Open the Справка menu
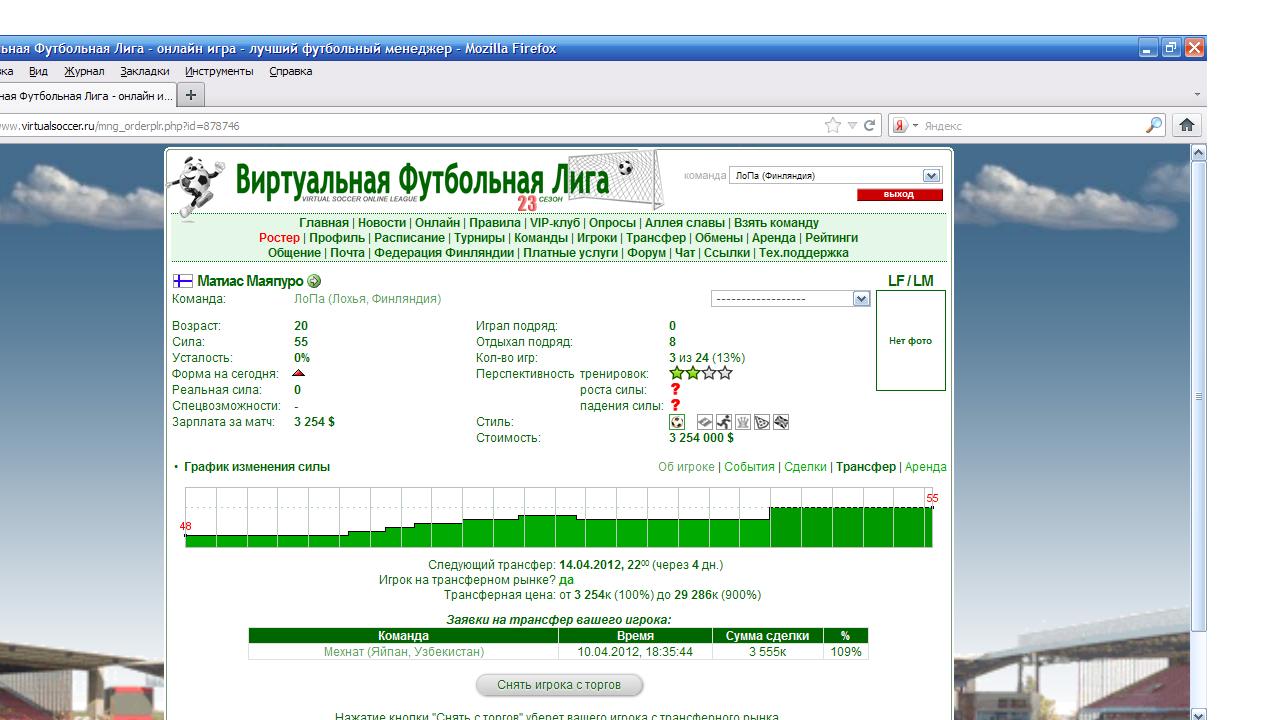 click(291, 72)
